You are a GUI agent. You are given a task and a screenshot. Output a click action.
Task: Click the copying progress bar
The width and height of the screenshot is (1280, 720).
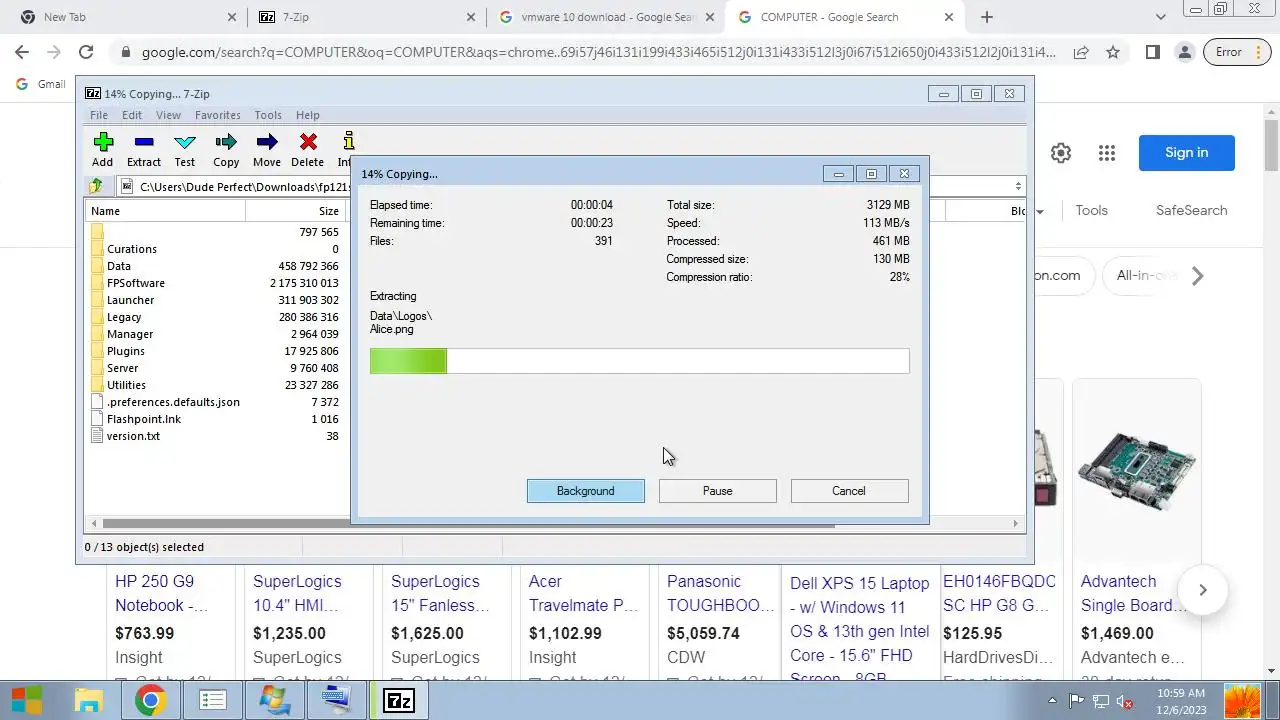coord(640,361)
